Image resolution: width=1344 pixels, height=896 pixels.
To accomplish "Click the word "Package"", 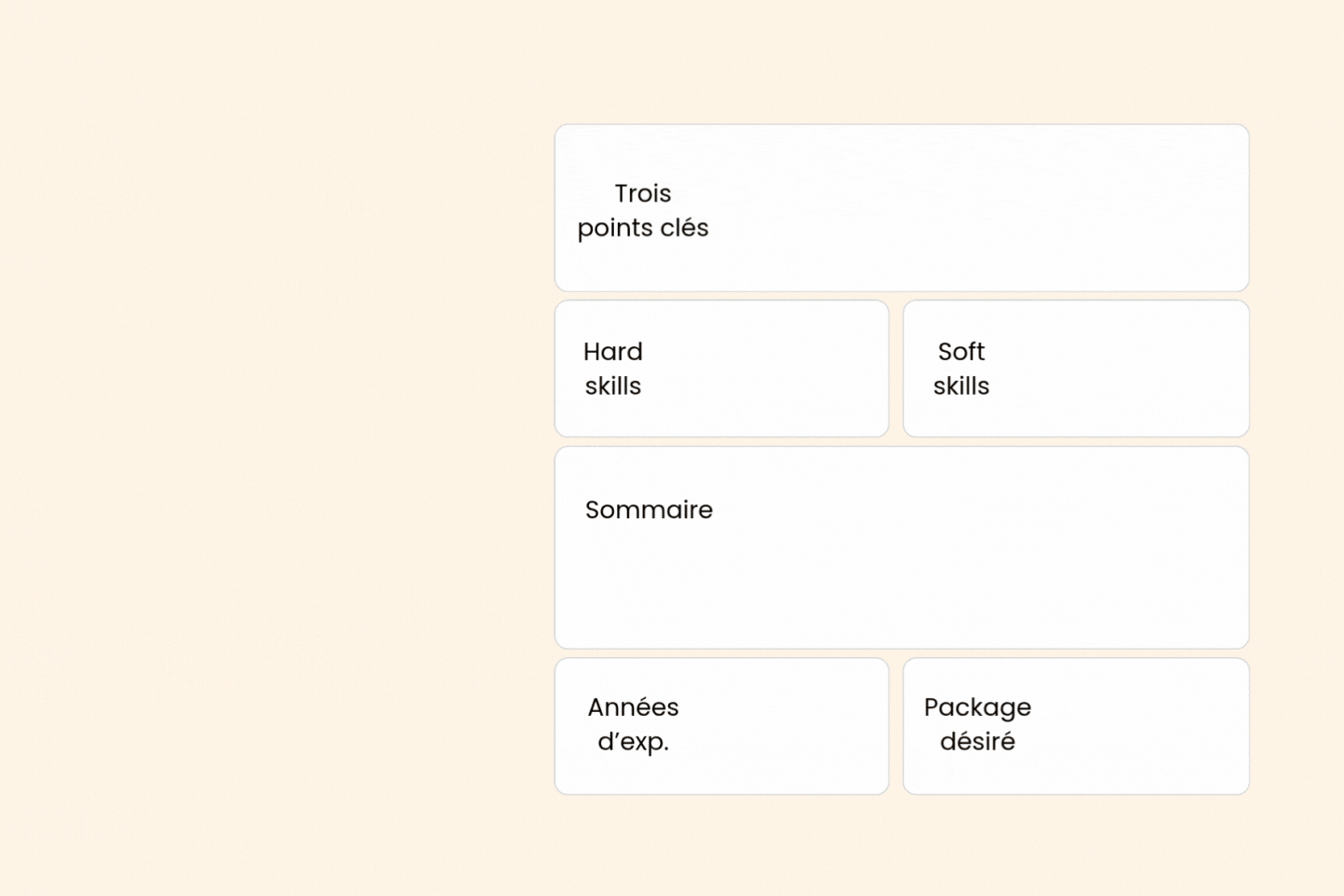I will (x=977, y=707).
